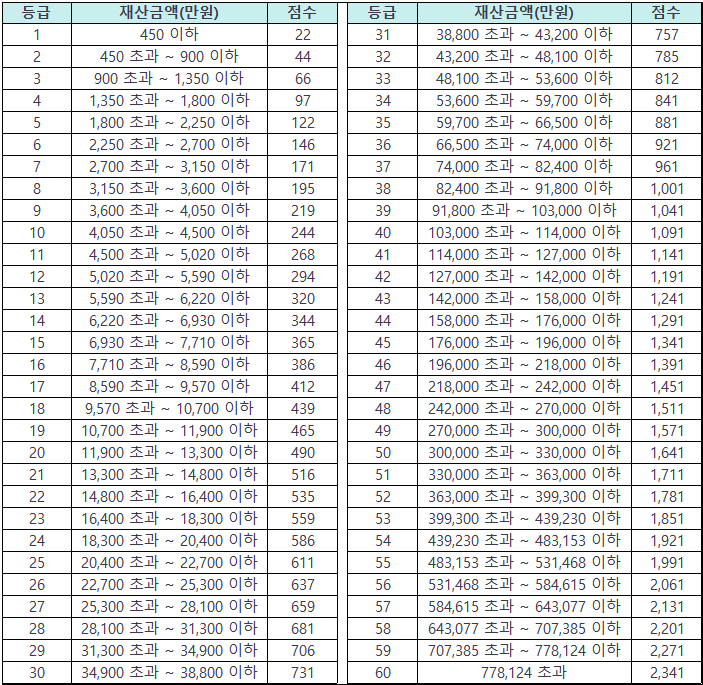Click score value 611
Screen dimensions: 703x685
pyautogui.click(x=303, y=562)
